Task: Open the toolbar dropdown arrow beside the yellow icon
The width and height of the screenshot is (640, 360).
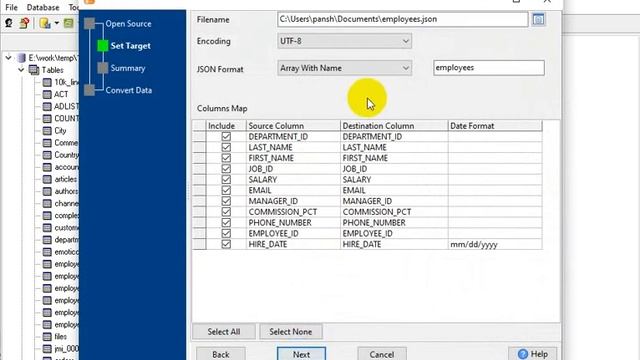Action: 57,23
